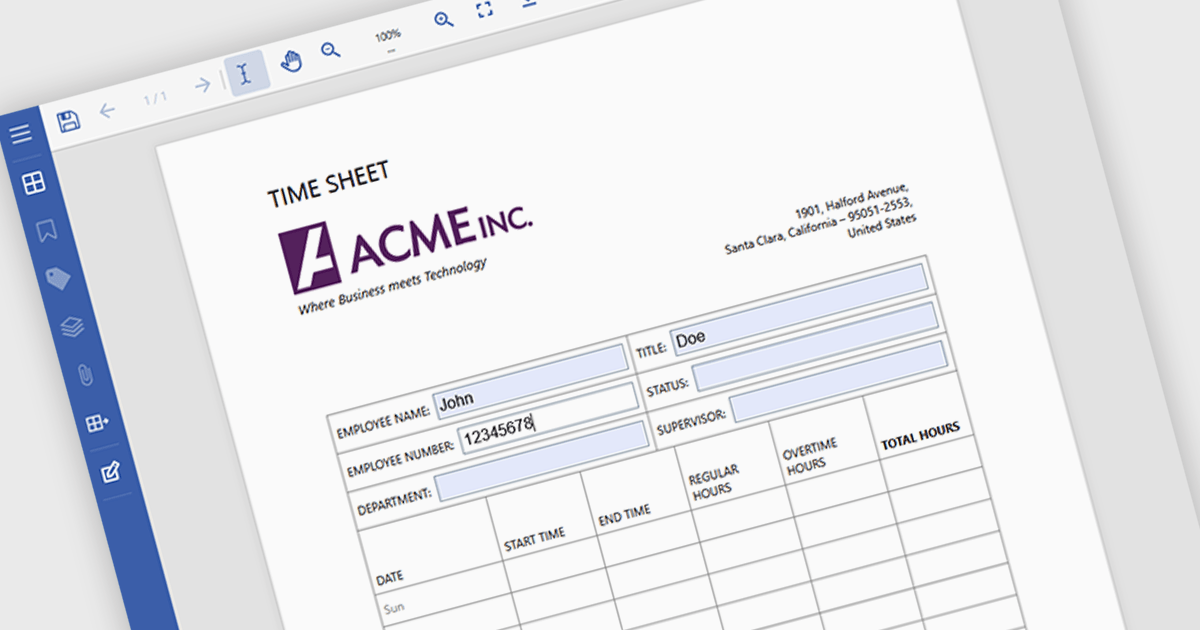Zoom in with the plus magnifier
This screenshot has height=630, width=1200.
click(x=444, y=19)
